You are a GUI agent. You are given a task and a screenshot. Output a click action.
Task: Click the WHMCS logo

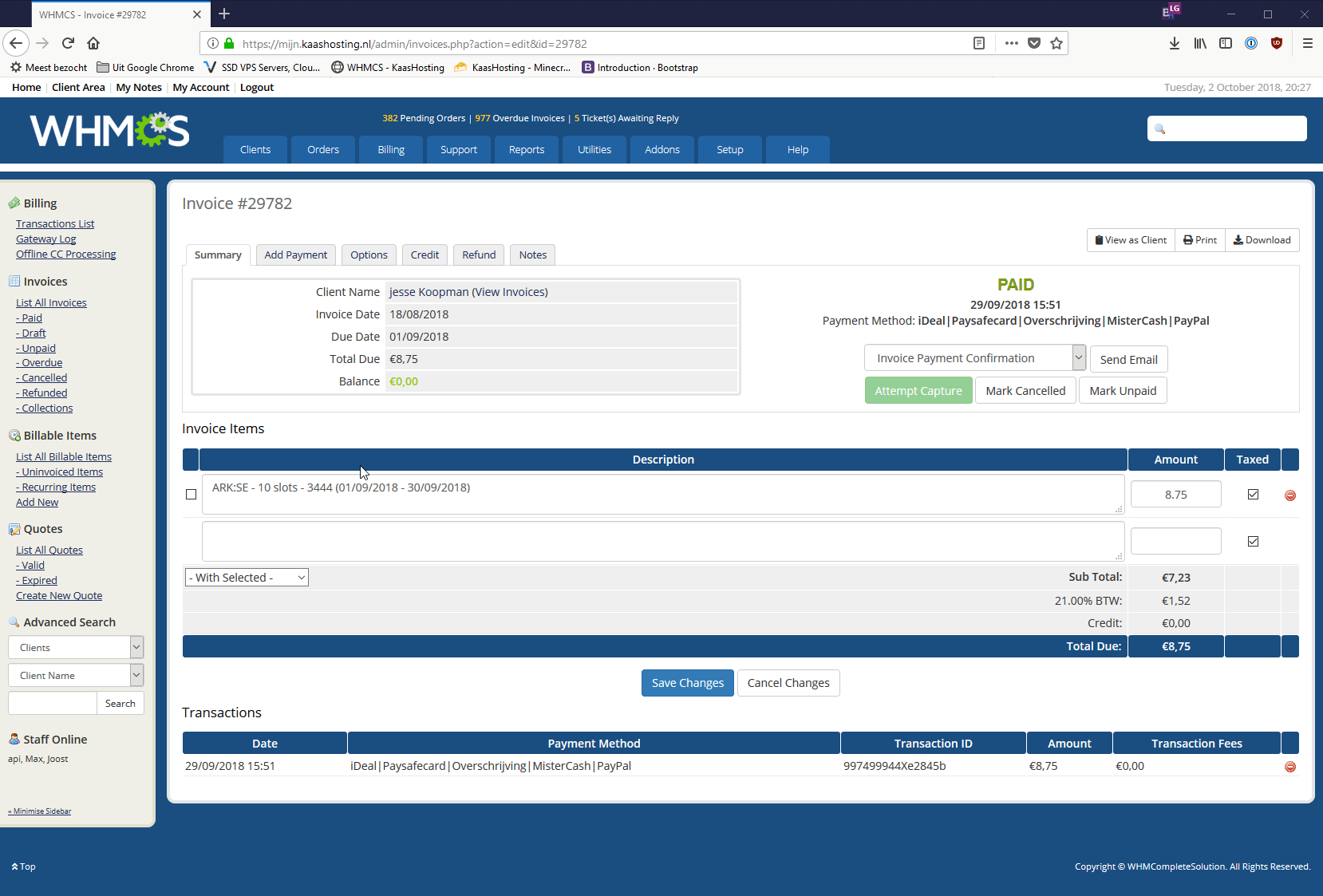click(109, 131)
